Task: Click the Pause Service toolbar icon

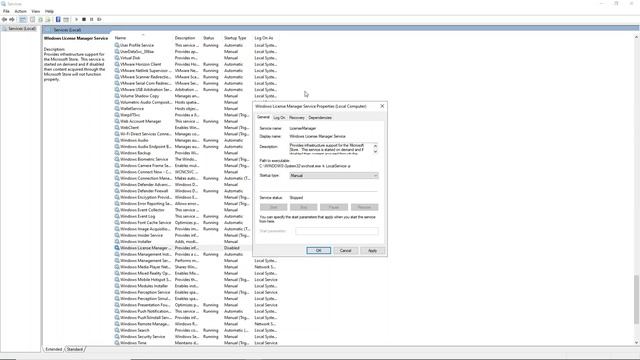Action: (x=91, y=19)
